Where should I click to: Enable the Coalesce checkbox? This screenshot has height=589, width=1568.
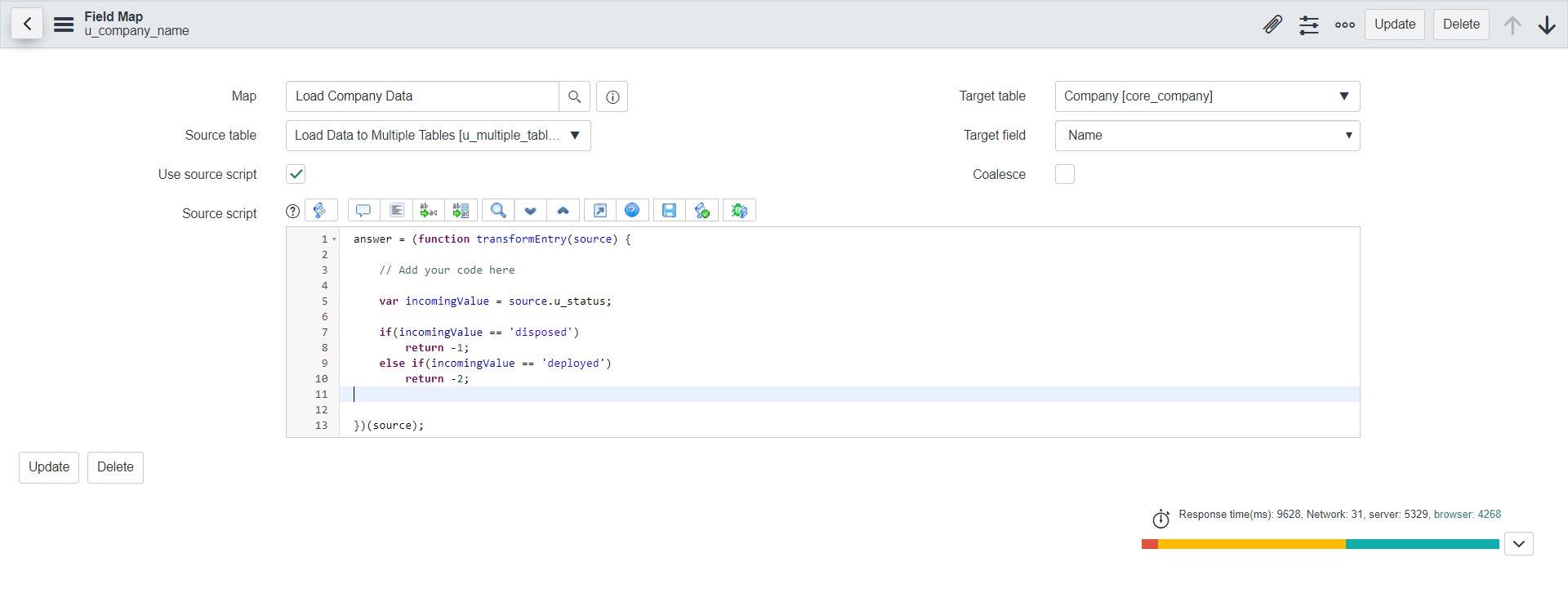coord(1065,174)
